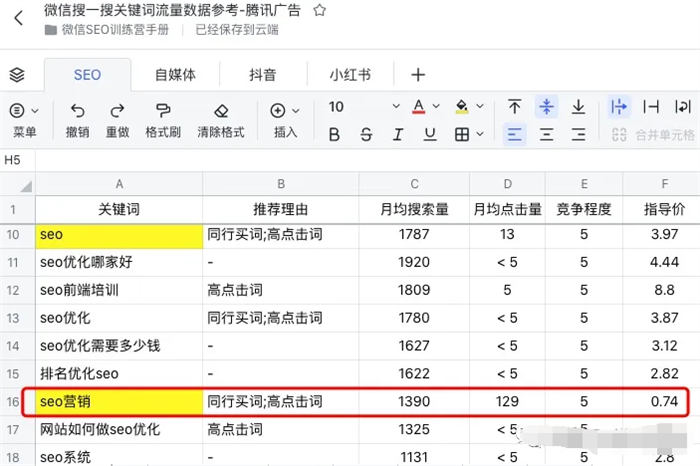
Task: Add a new sheet with plus icon
Action: click(x=418, y=75)
